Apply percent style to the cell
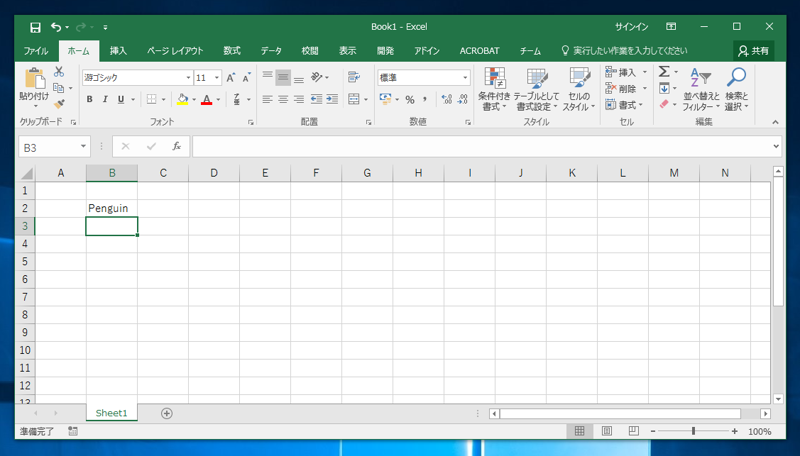 410,99
